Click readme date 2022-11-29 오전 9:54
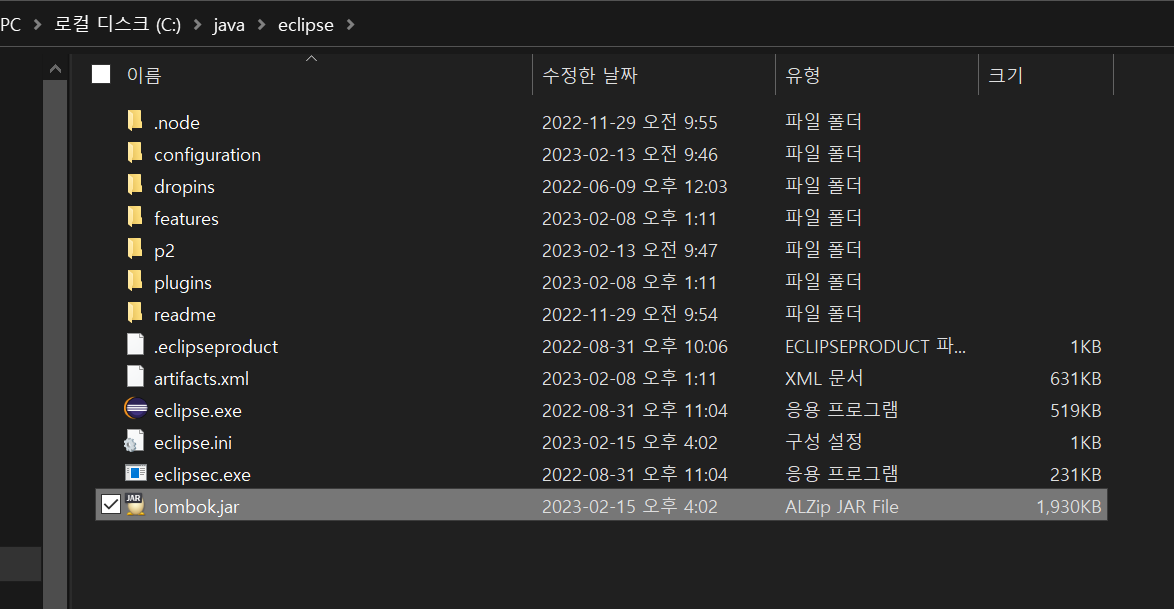The image size is (1174, 609). tap(630, 314)
